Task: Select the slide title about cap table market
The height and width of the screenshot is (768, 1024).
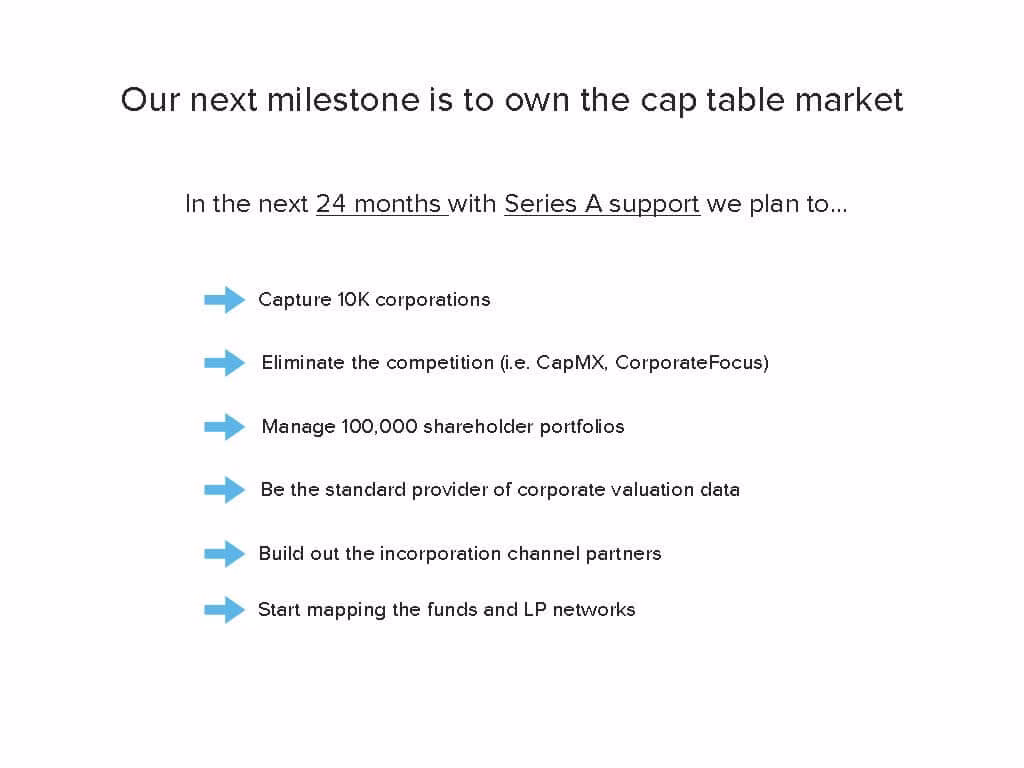Action: pyautogui.click(x=512, y=101)
